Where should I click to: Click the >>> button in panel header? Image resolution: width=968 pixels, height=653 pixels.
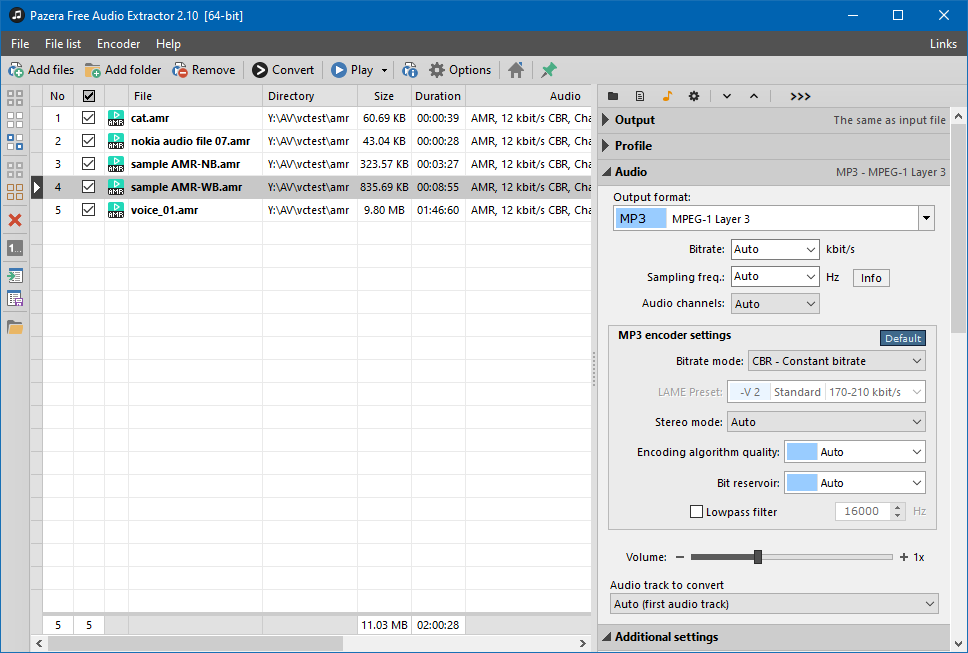[800, 96]
